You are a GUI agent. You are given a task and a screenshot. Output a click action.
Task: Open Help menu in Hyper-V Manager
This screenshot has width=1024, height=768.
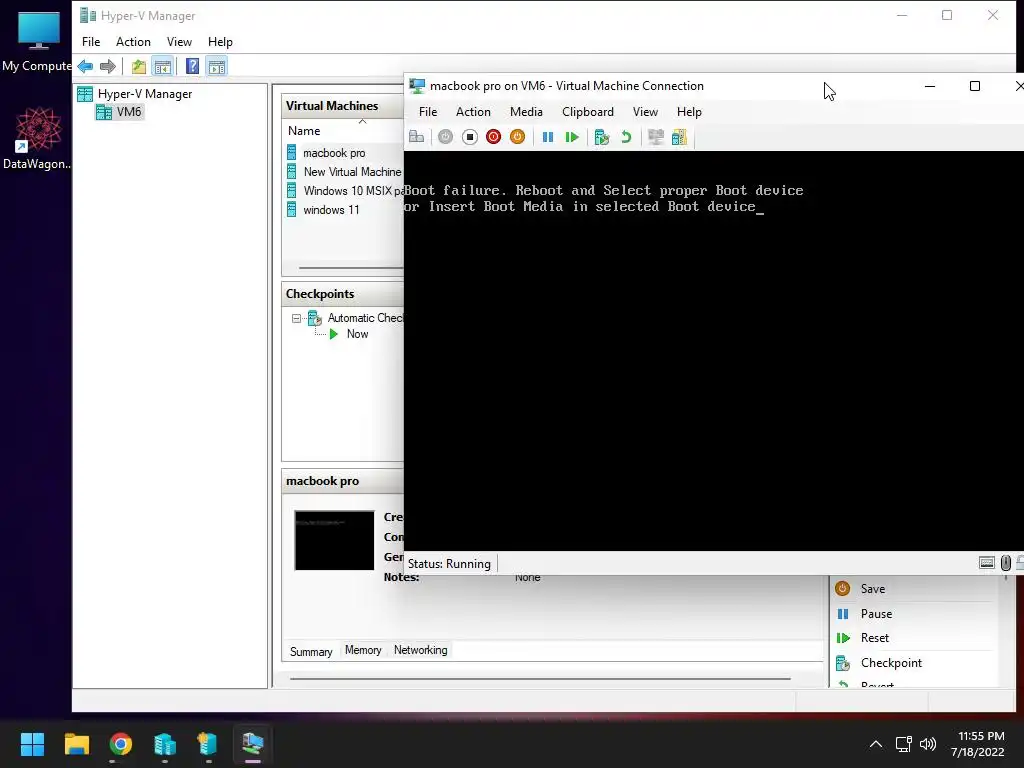click(x=220, y=42)
